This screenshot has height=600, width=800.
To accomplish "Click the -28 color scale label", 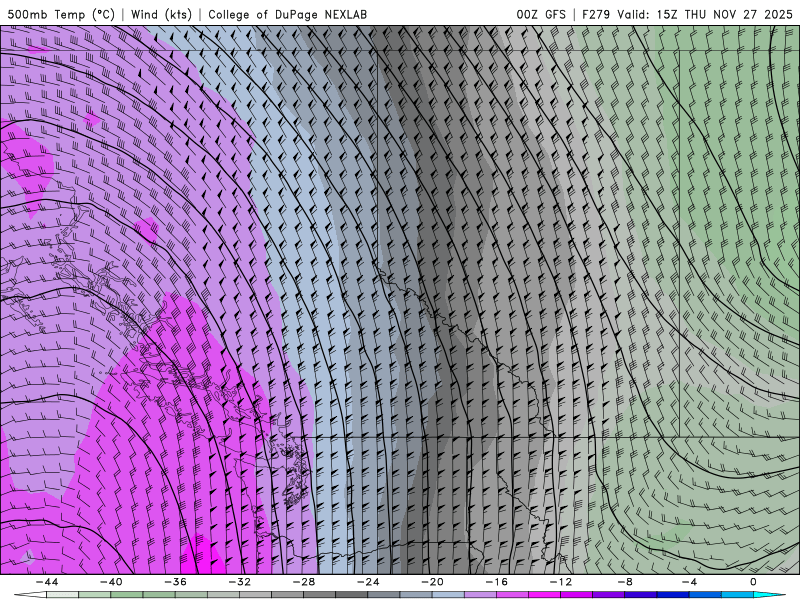I will [304, 582].
